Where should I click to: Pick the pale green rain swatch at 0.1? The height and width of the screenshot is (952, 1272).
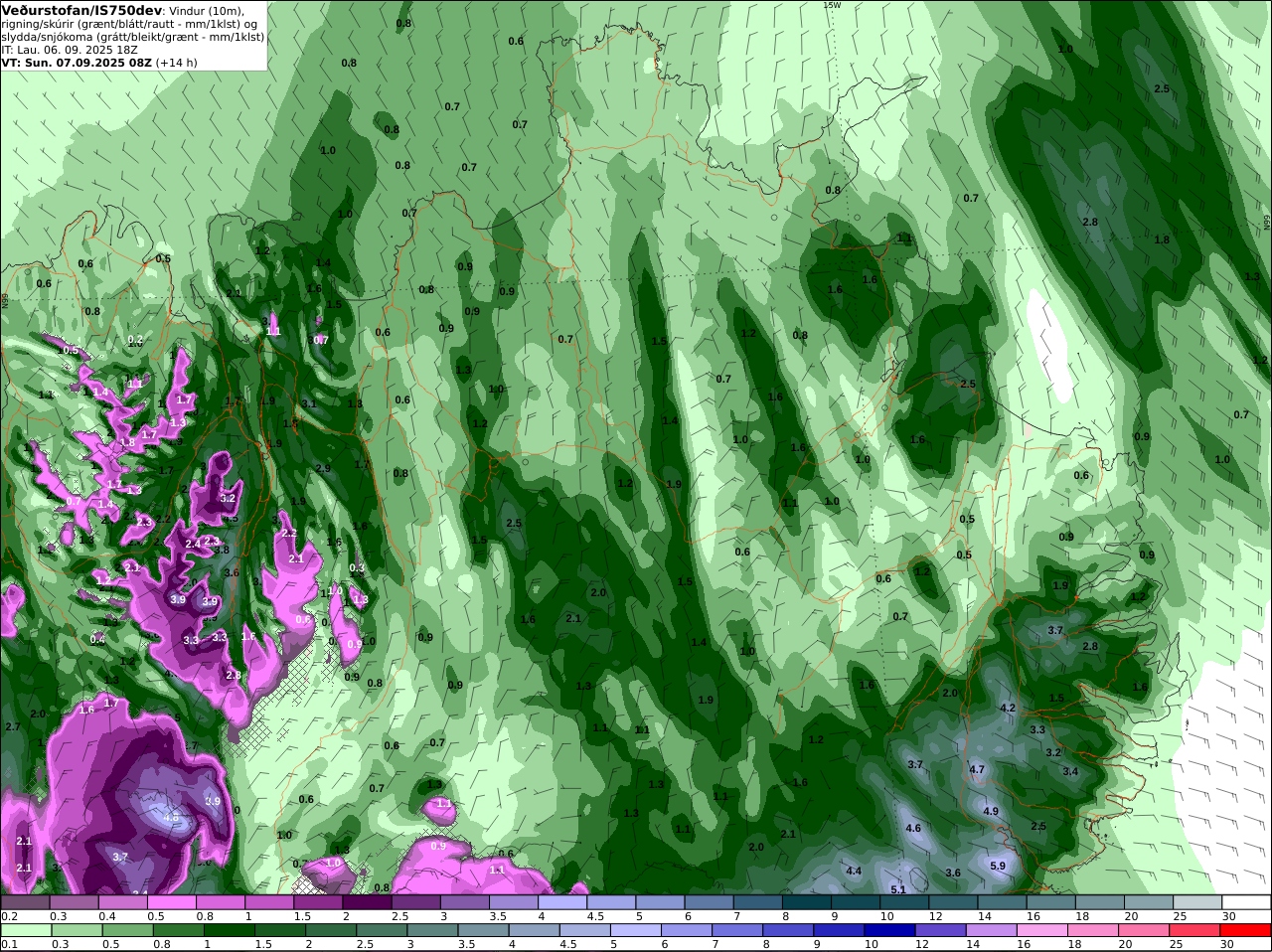point(25,931)
